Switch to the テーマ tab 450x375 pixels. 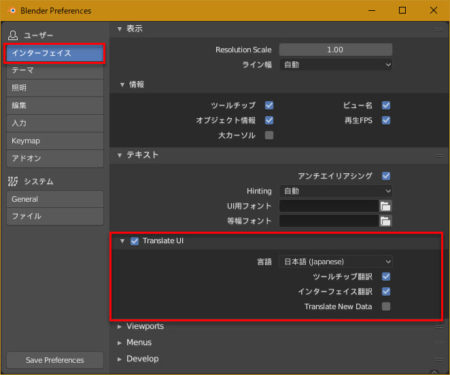pyautogui.click(x=55, y=70)
